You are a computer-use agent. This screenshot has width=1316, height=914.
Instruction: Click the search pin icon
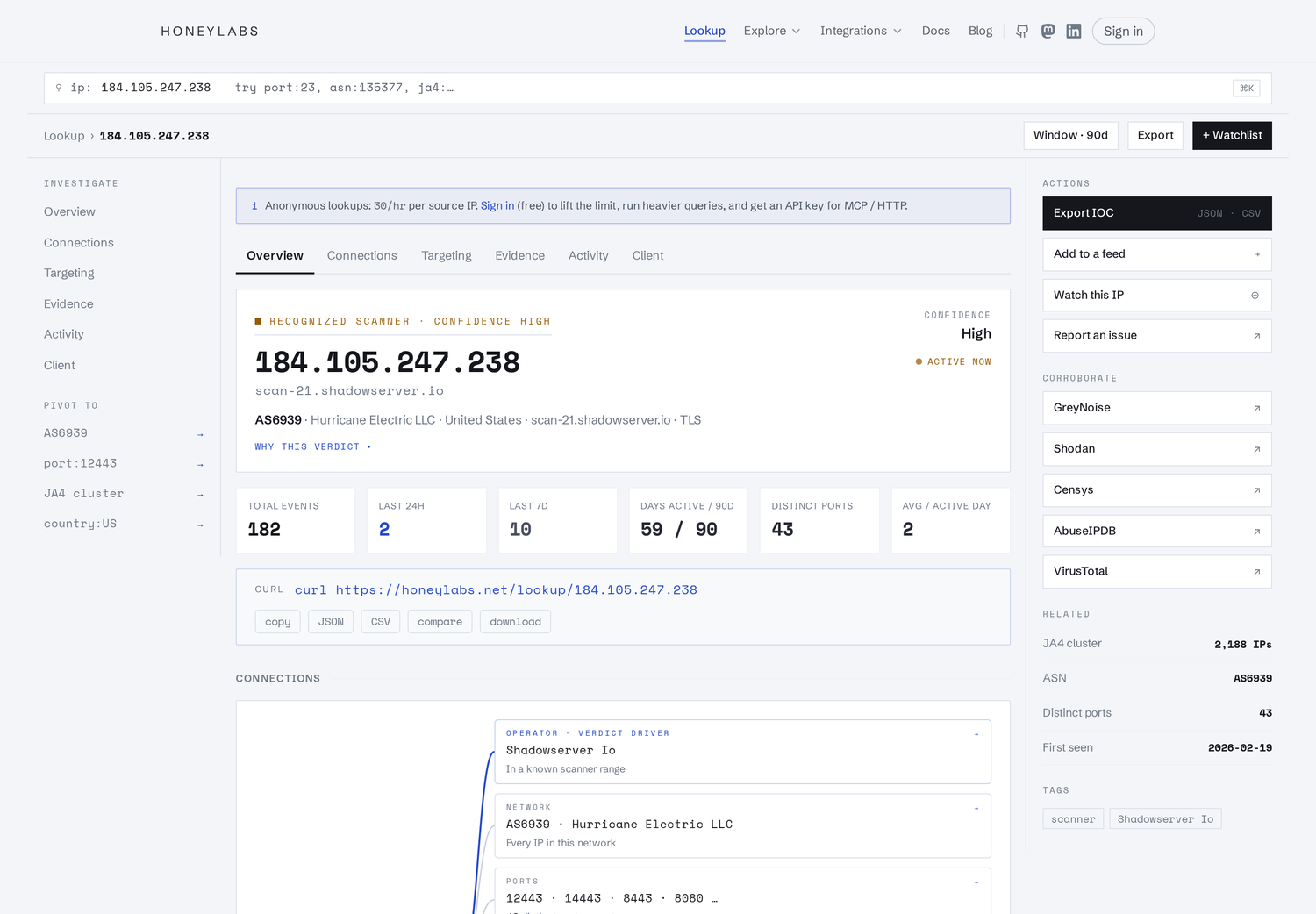(59, 88)
